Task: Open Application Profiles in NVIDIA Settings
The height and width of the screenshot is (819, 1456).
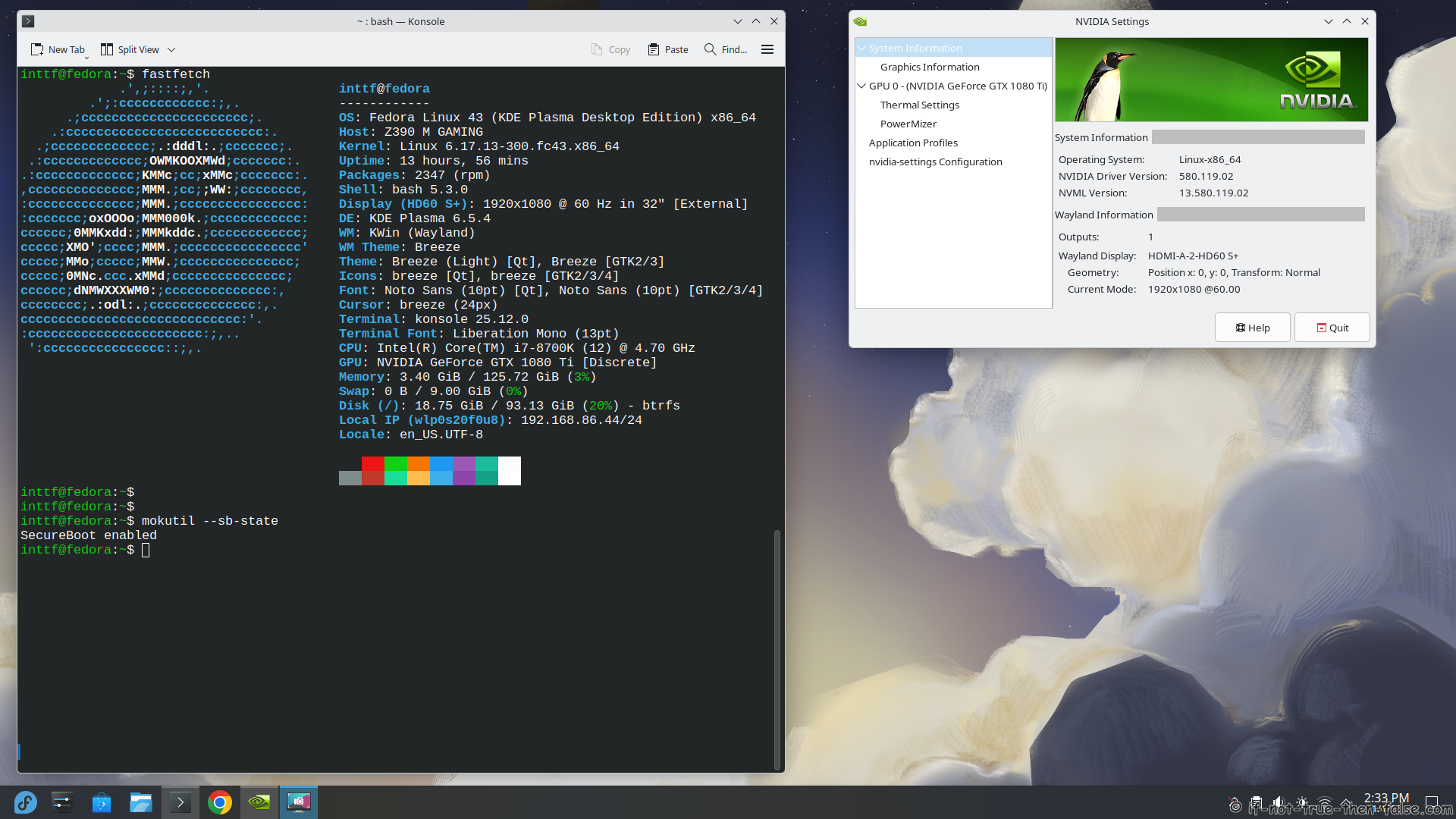Action: 913,143
